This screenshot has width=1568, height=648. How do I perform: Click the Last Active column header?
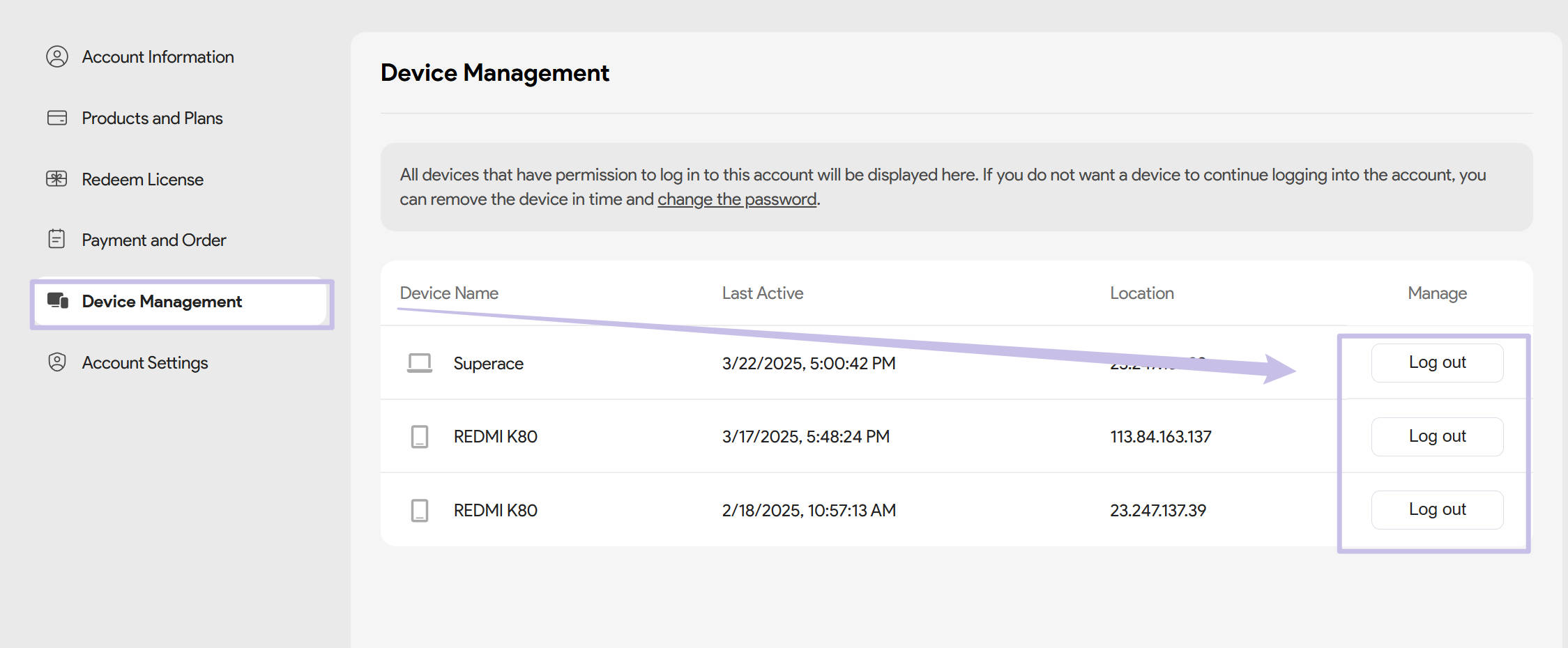click(762, 293)
